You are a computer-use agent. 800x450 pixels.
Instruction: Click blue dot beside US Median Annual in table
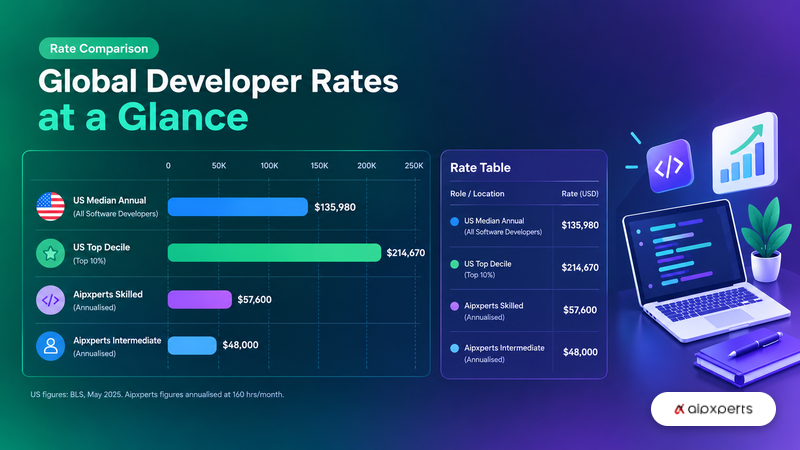click(x=455, y=221)
